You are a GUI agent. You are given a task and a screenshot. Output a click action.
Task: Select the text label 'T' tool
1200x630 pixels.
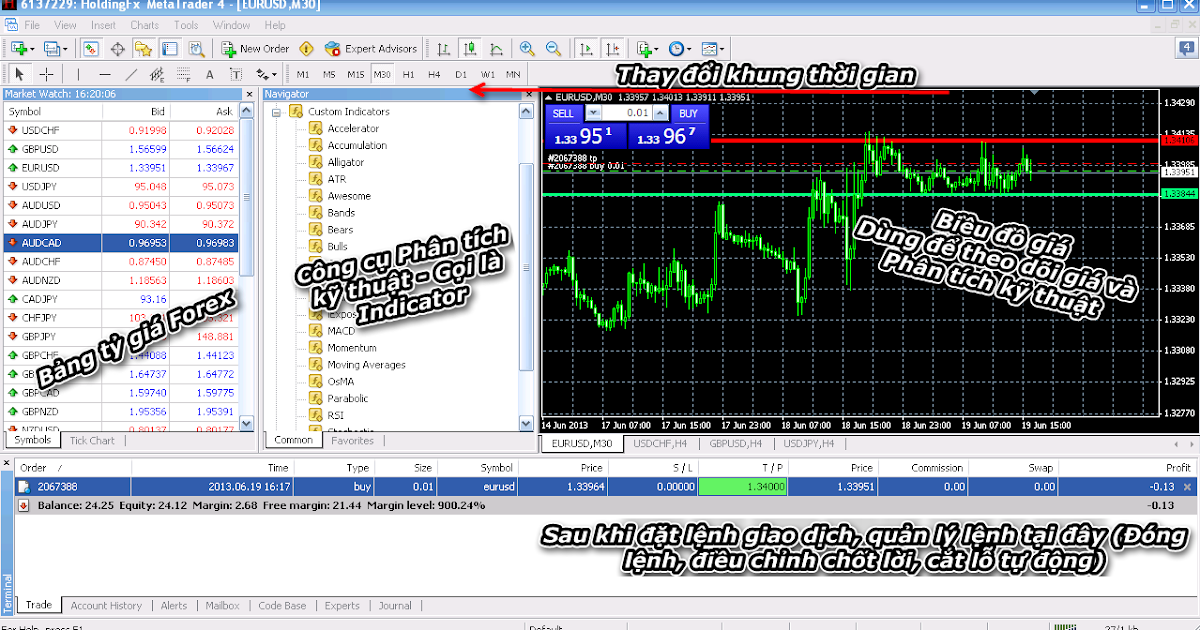236,74
